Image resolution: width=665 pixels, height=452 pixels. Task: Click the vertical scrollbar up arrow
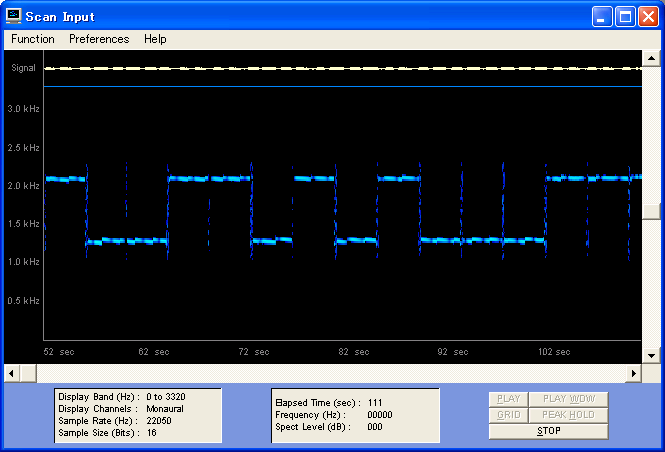(651, 58)
